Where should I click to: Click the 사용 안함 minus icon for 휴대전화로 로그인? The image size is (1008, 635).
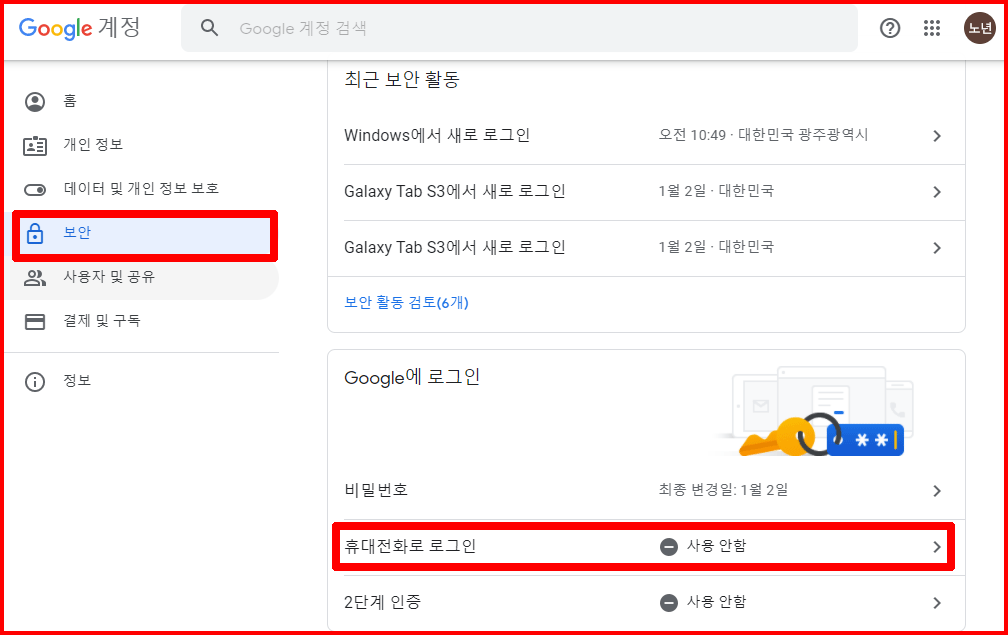[669, 547]
